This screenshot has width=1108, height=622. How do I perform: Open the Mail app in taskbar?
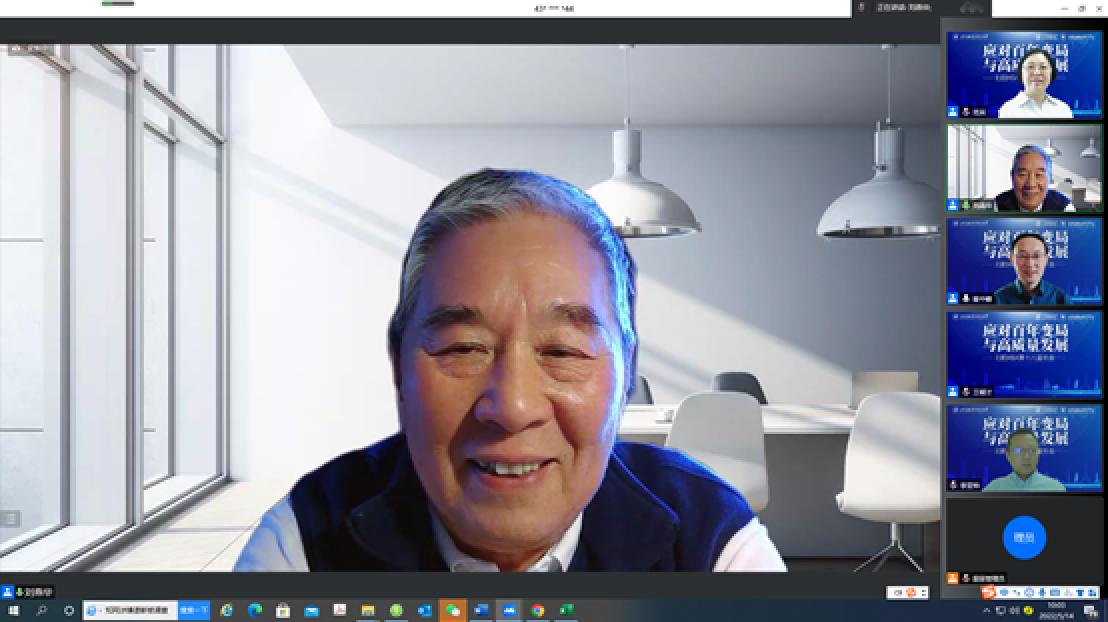pos(311,610)
